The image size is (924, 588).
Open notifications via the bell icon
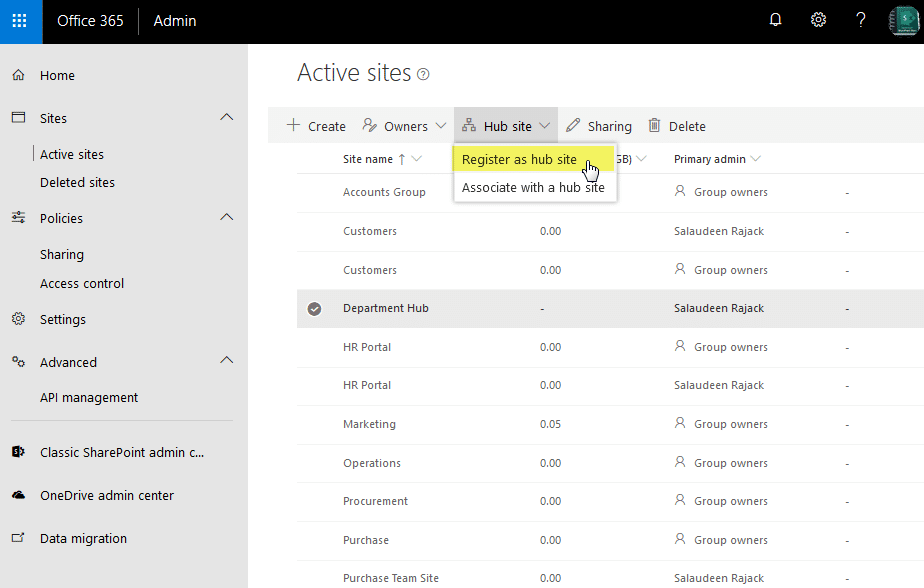point(775,20)
